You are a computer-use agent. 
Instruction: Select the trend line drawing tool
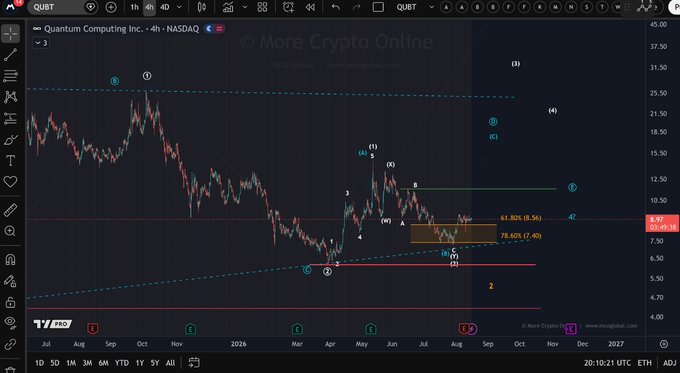(10, 55)
